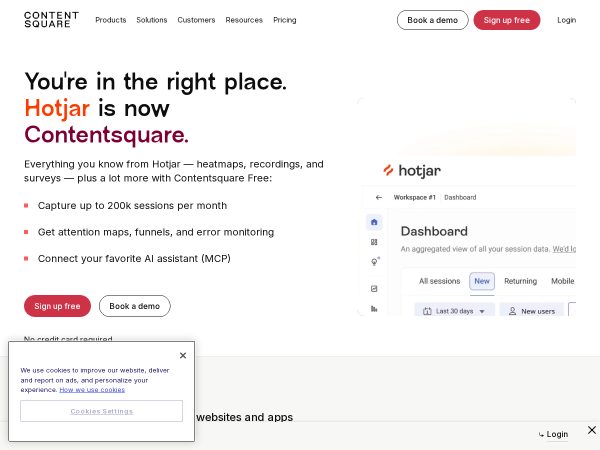
Task: Select the Workspace #1 breadcrumb
Action: [414, 197]
